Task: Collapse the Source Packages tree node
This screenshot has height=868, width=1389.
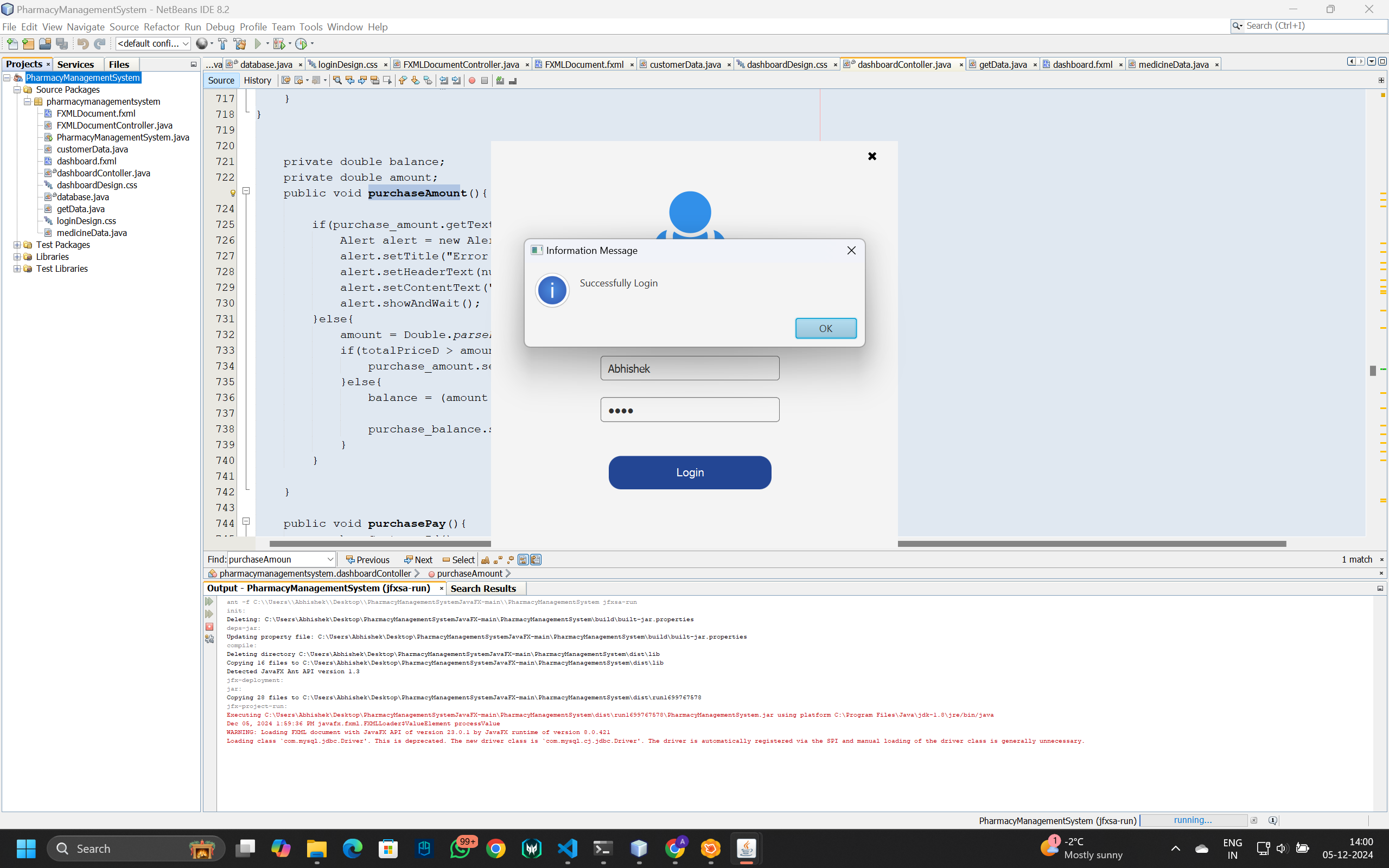Action: coord(17,90)
